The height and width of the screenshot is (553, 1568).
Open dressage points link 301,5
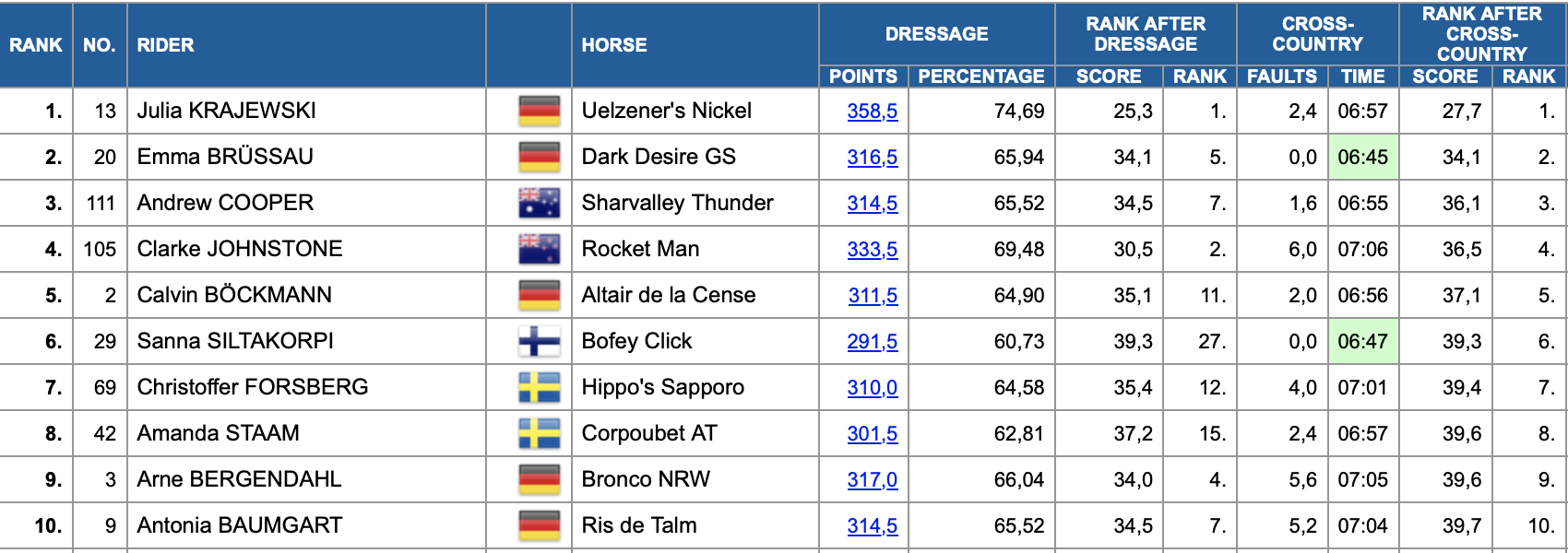click(x=873, y=434)
